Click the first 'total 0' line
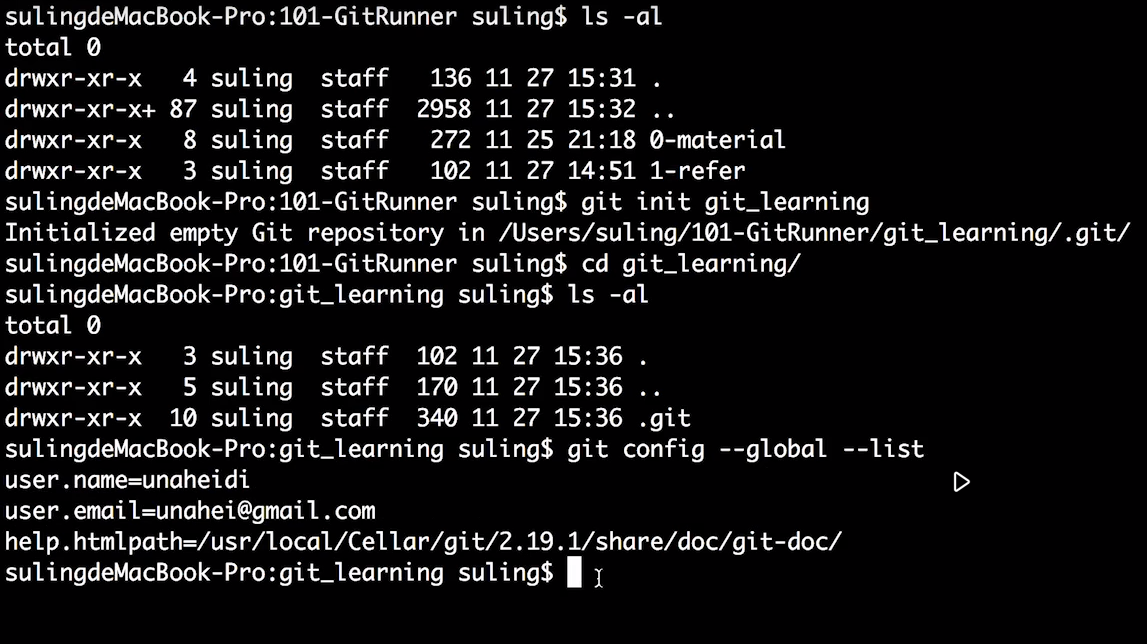1147x644 pixels. pos(53,48)
